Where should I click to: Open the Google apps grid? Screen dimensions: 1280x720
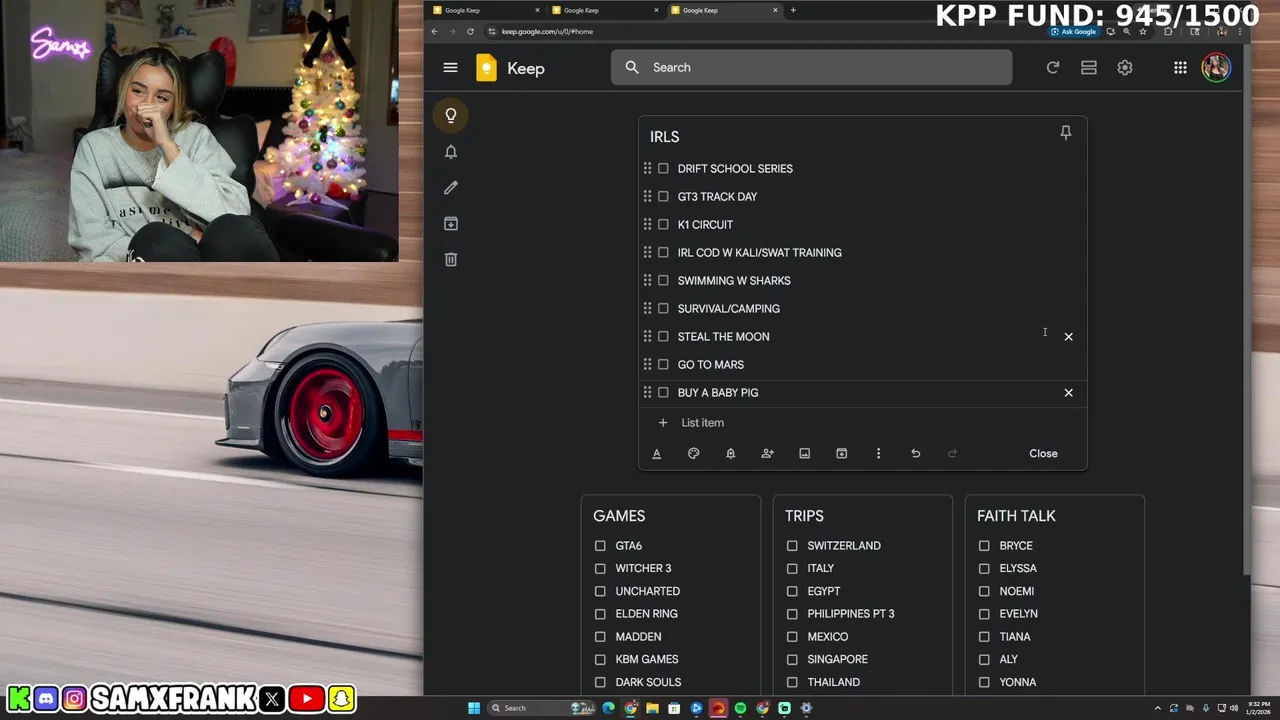point(1180,67)
